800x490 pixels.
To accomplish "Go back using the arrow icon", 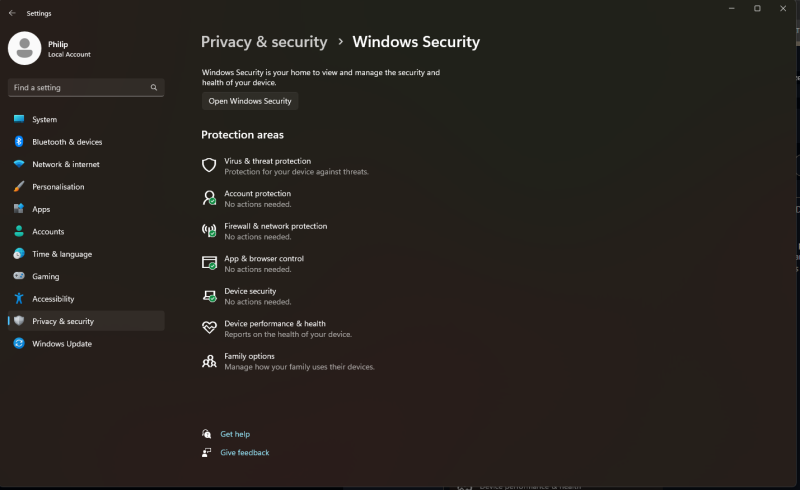I will pyautogui.click(x=12, y=13).
